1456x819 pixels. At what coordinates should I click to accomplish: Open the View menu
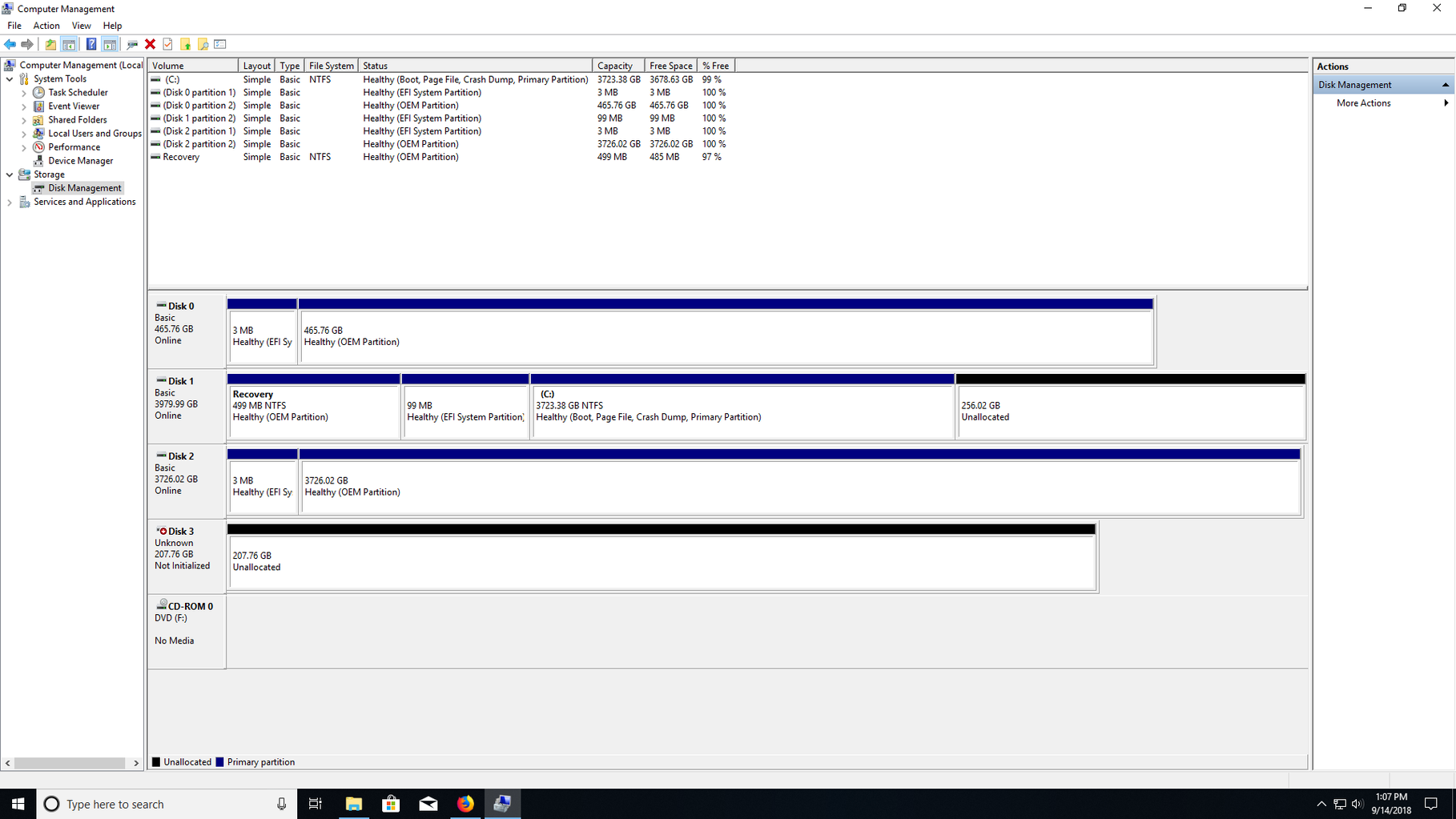81,26
